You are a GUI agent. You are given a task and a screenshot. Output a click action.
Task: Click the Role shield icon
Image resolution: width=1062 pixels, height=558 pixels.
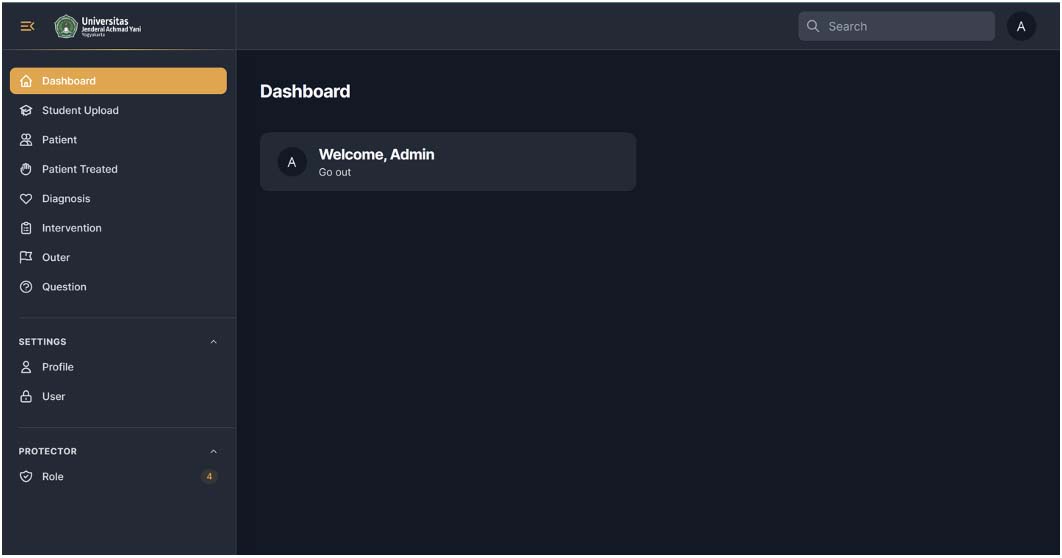click(x=26, y=477)
